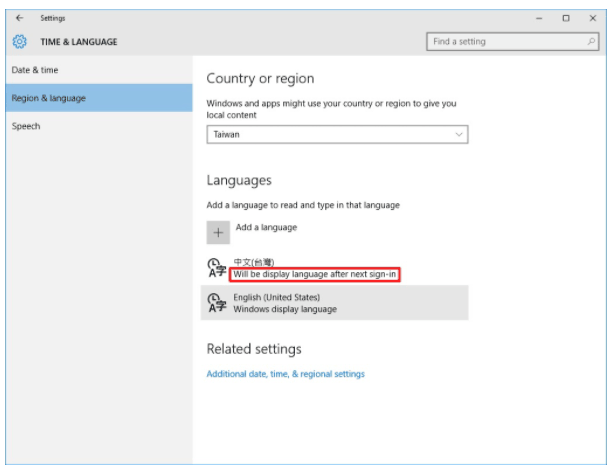Click the plus icon to add language
The image size is (610, 469).
click(x=217, y=231)
